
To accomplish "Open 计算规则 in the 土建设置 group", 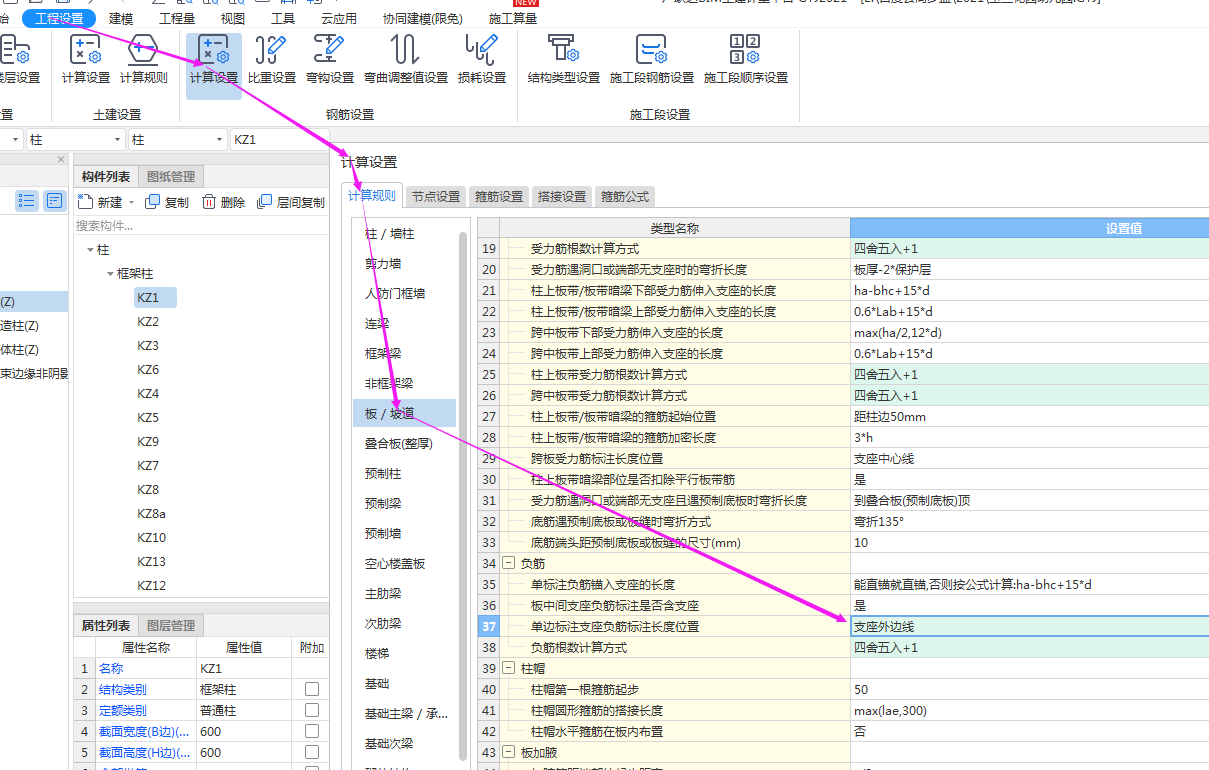I will (144, 60).
